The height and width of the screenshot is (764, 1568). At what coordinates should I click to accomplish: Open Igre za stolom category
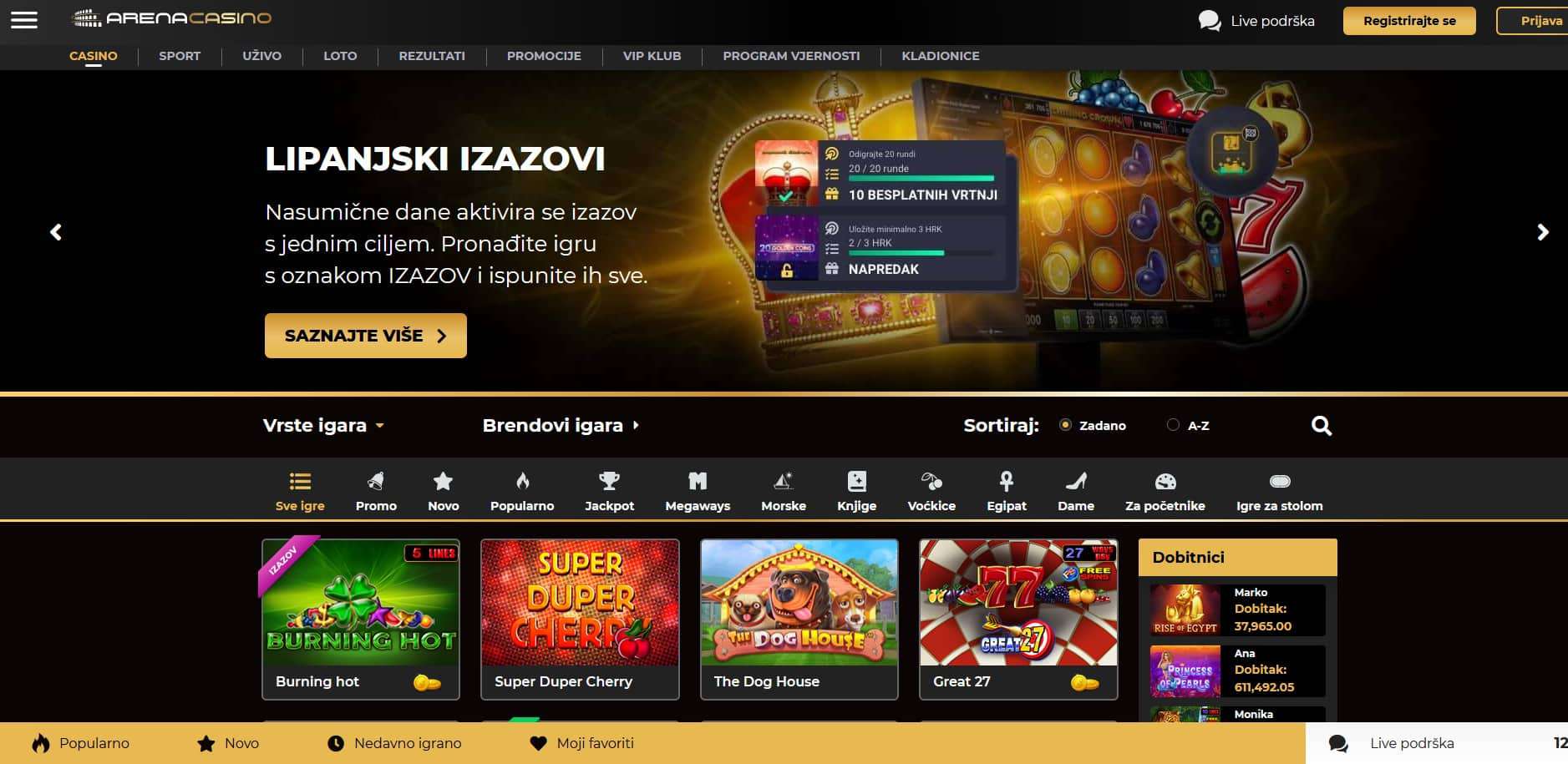click(1279, 492)
